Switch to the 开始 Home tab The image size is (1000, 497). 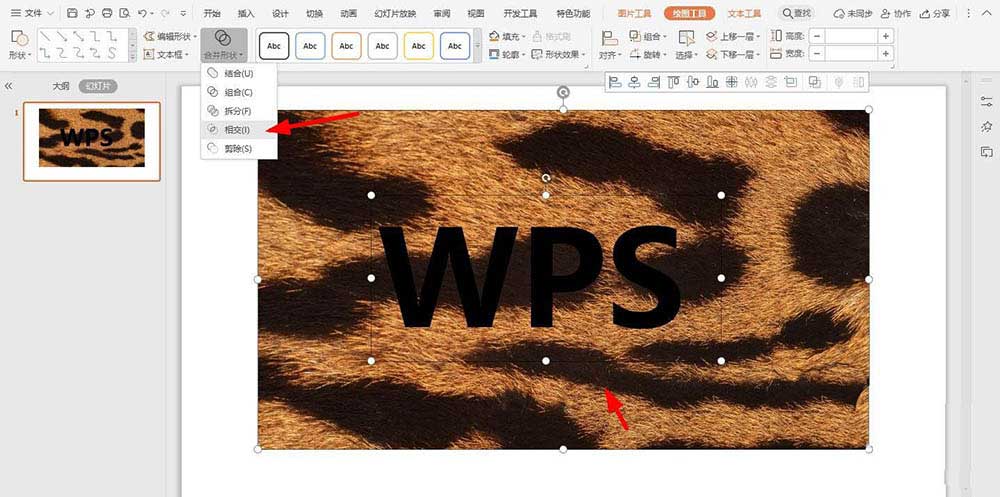[212, 13]
